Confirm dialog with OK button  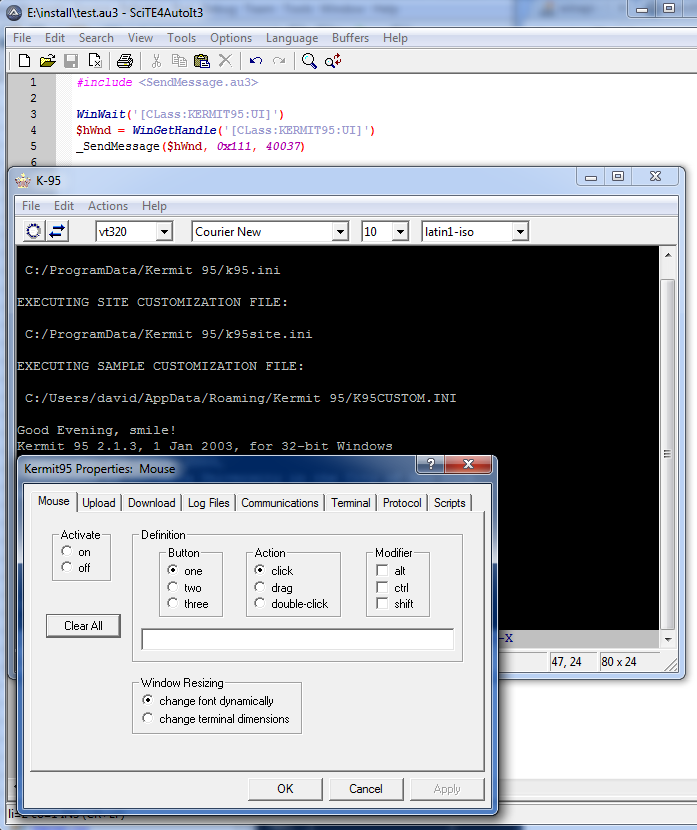coord(285,789)
